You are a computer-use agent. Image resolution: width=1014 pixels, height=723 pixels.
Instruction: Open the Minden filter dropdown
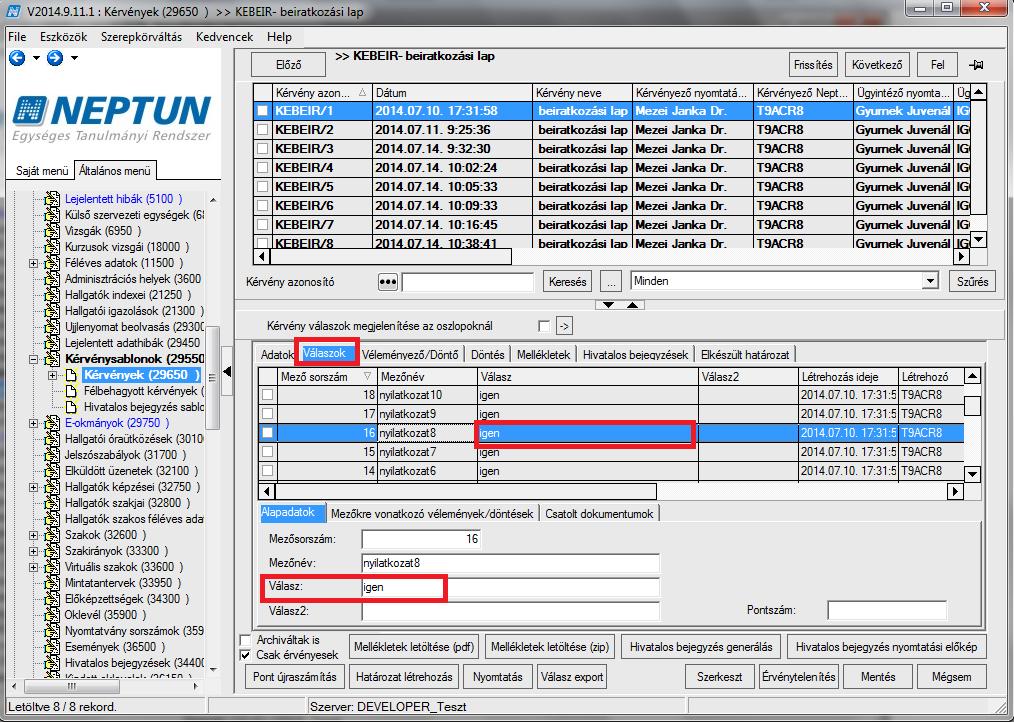pos(930,281)
